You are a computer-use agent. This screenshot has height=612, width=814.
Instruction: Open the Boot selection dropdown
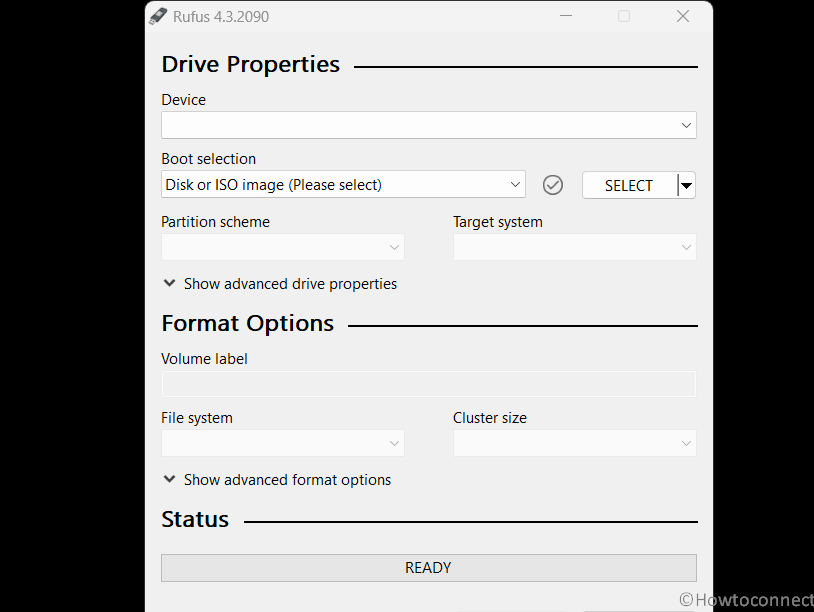[x=343, y=185]
